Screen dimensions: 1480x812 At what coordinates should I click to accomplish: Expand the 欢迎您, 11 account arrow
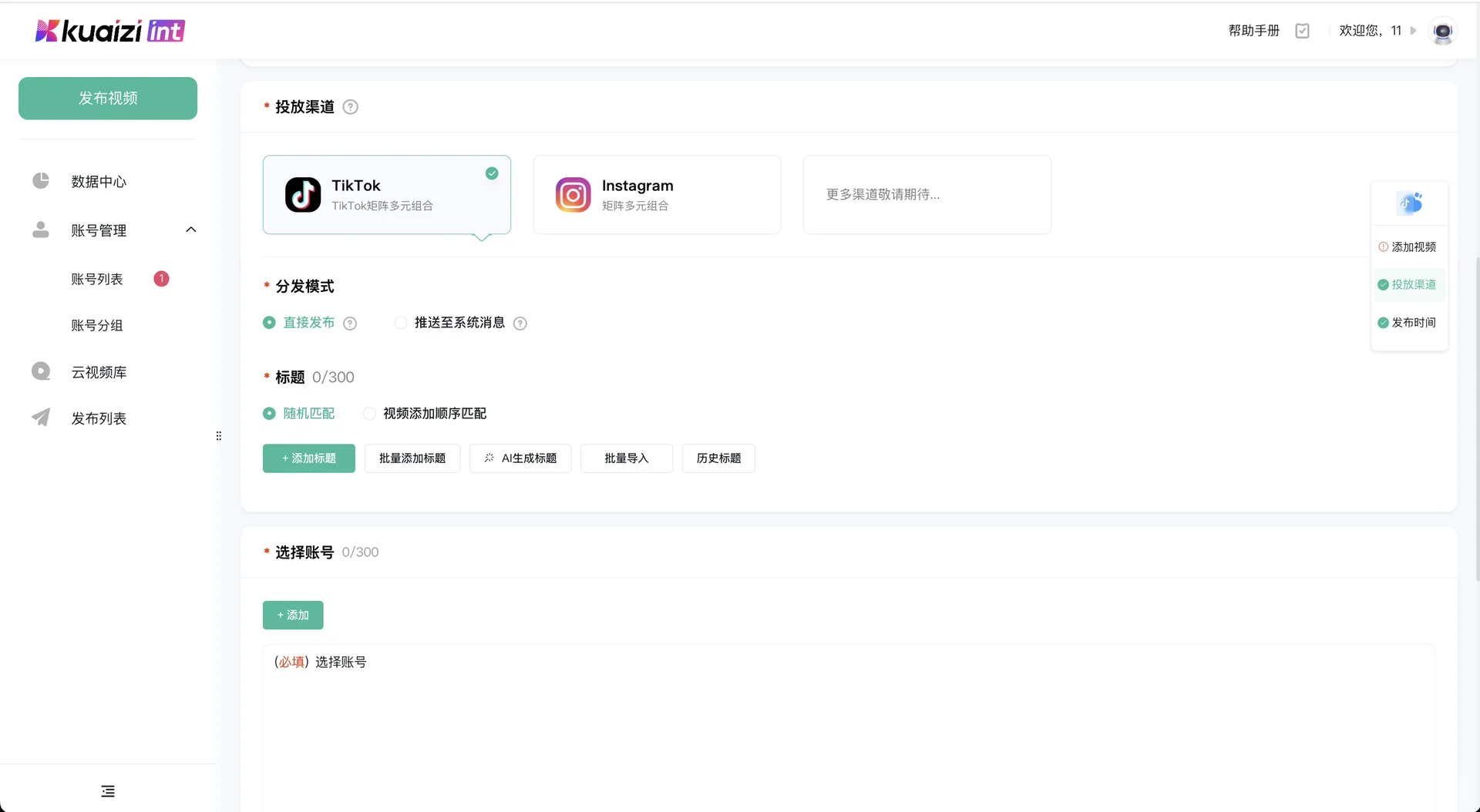(x=1414, y=31)
